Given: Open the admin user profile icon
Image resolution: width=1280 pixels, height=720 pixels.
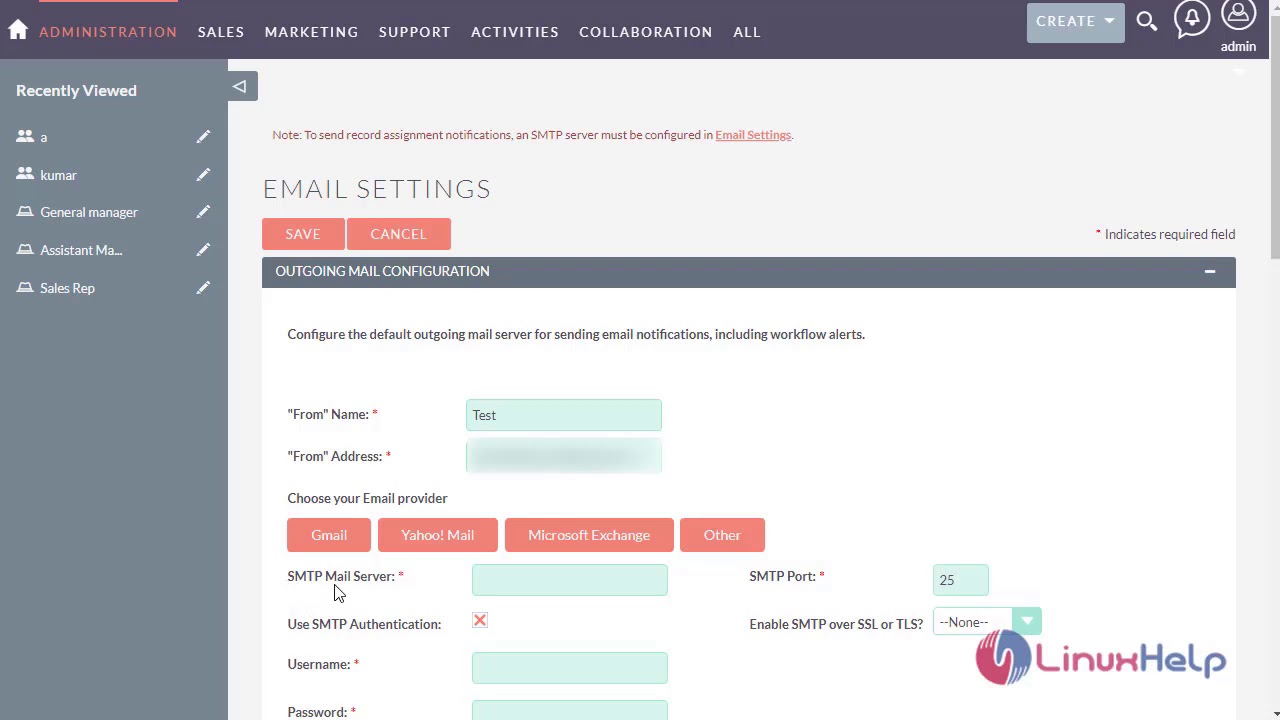Looking at the screenshot, I should click(1238, 17).
